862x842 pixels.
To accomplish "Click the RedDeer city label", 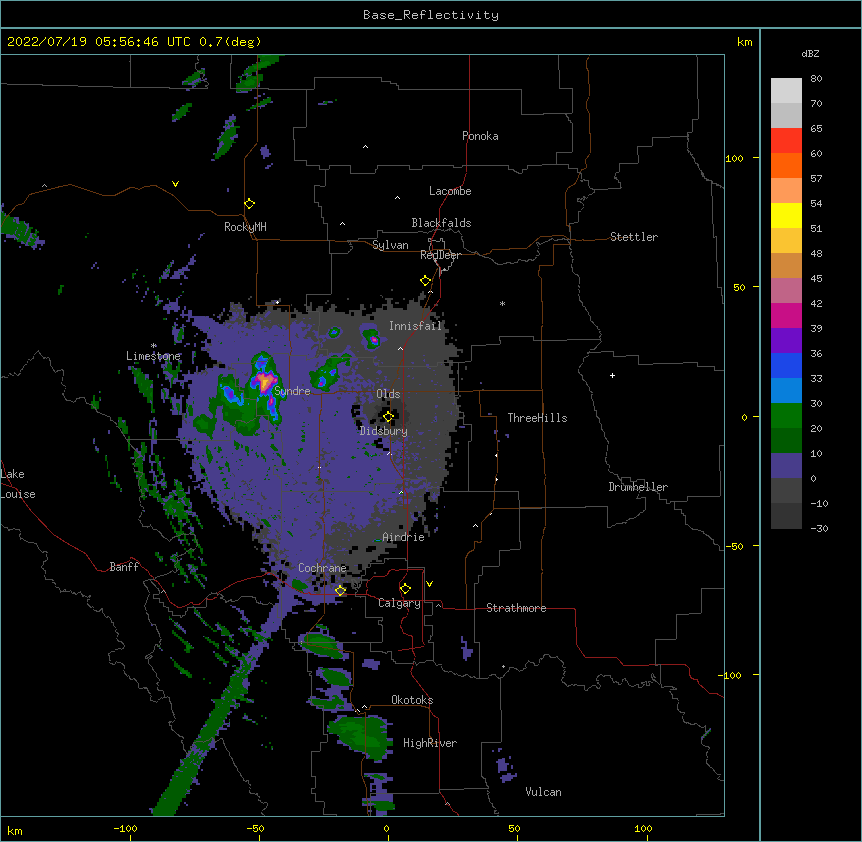I will (440, 255).
